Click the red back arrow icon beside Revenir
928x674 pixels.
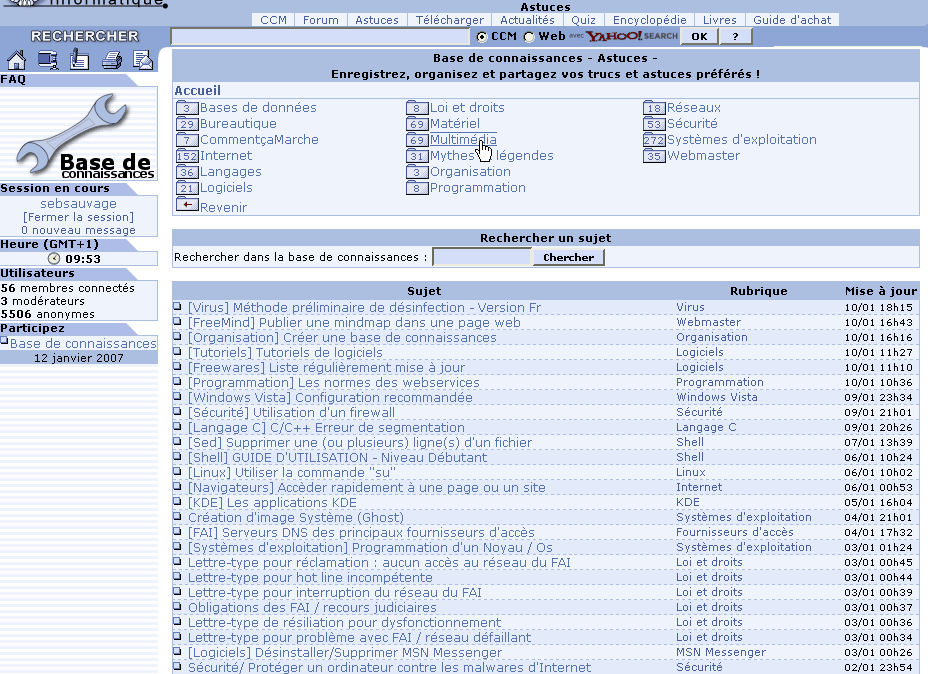(x=187, y=205)
